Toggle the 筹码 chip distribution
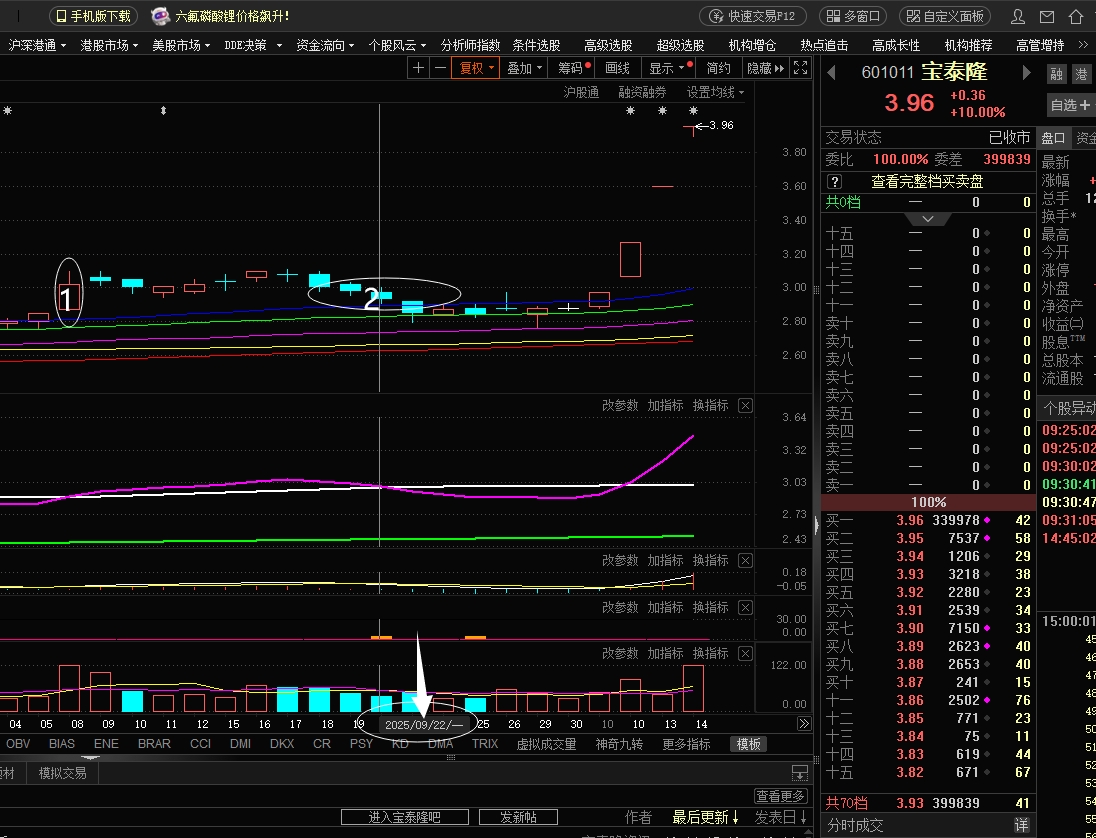The width and height of the screenshot is (1096, 838). coord(572,68)
